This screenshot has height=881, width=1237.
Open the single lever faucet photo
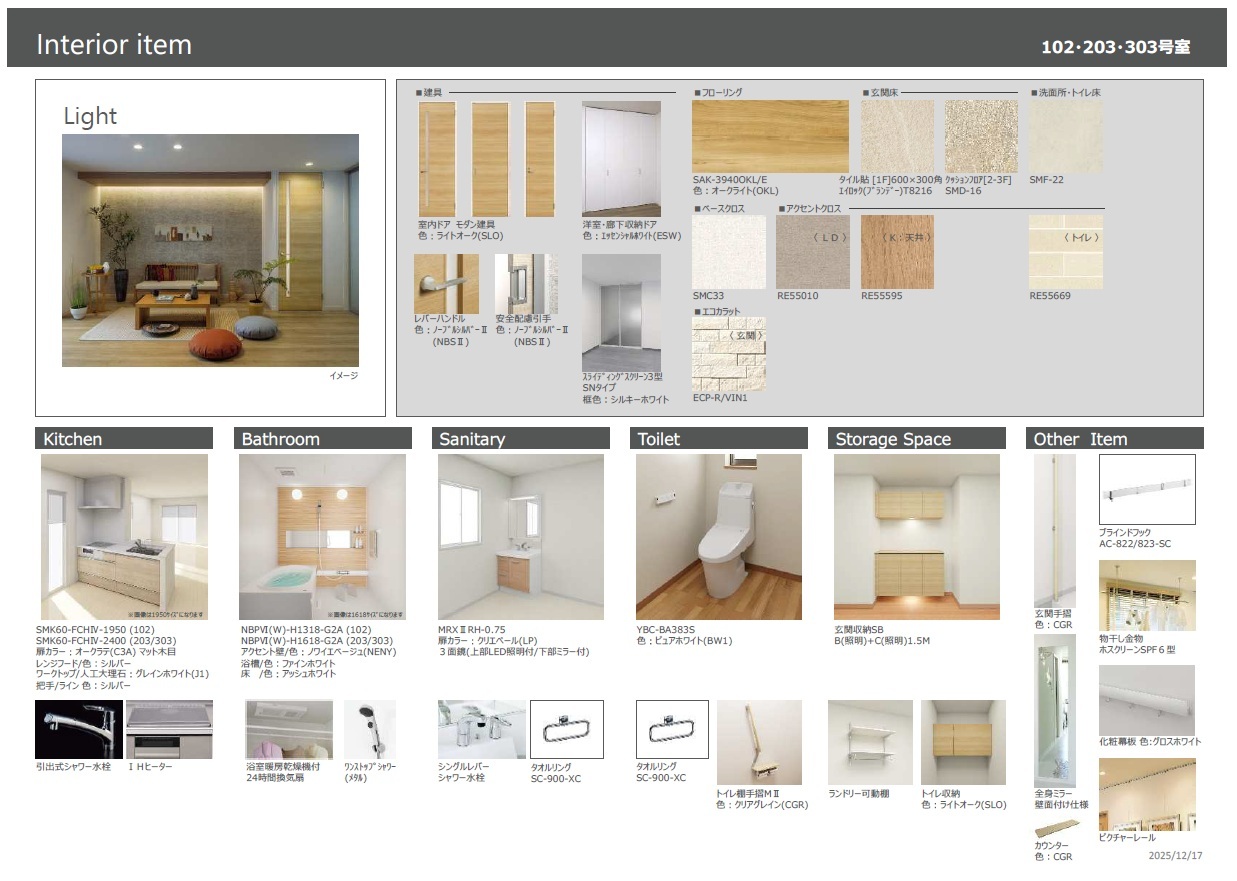482,729
